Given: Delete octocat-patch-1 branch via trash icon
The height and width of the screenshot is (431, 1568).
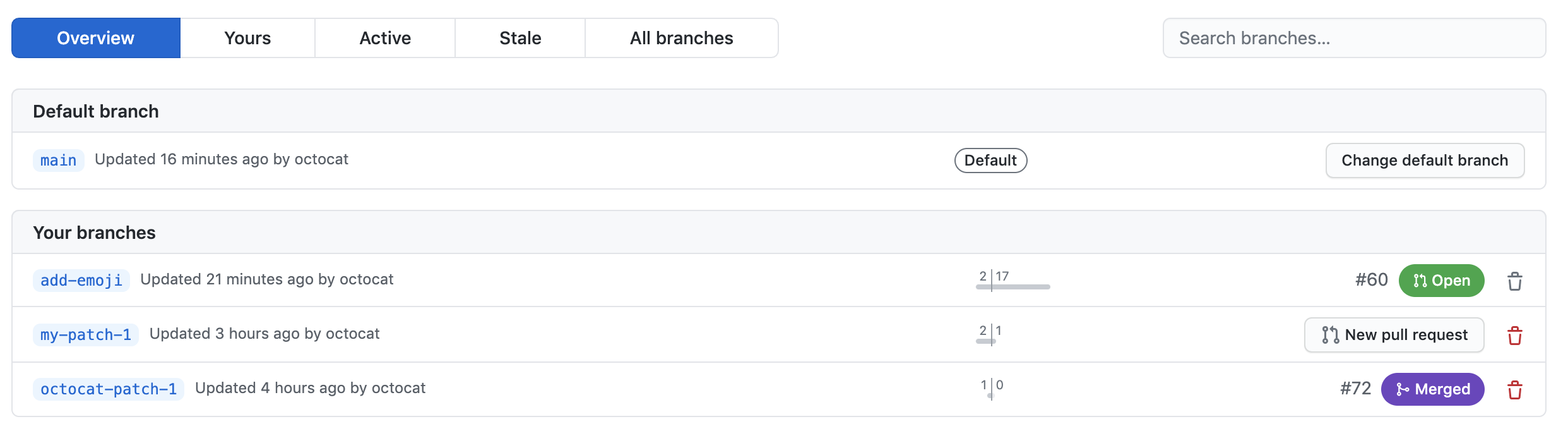Looking at the screenshot, I should [x=1515, y=390].
